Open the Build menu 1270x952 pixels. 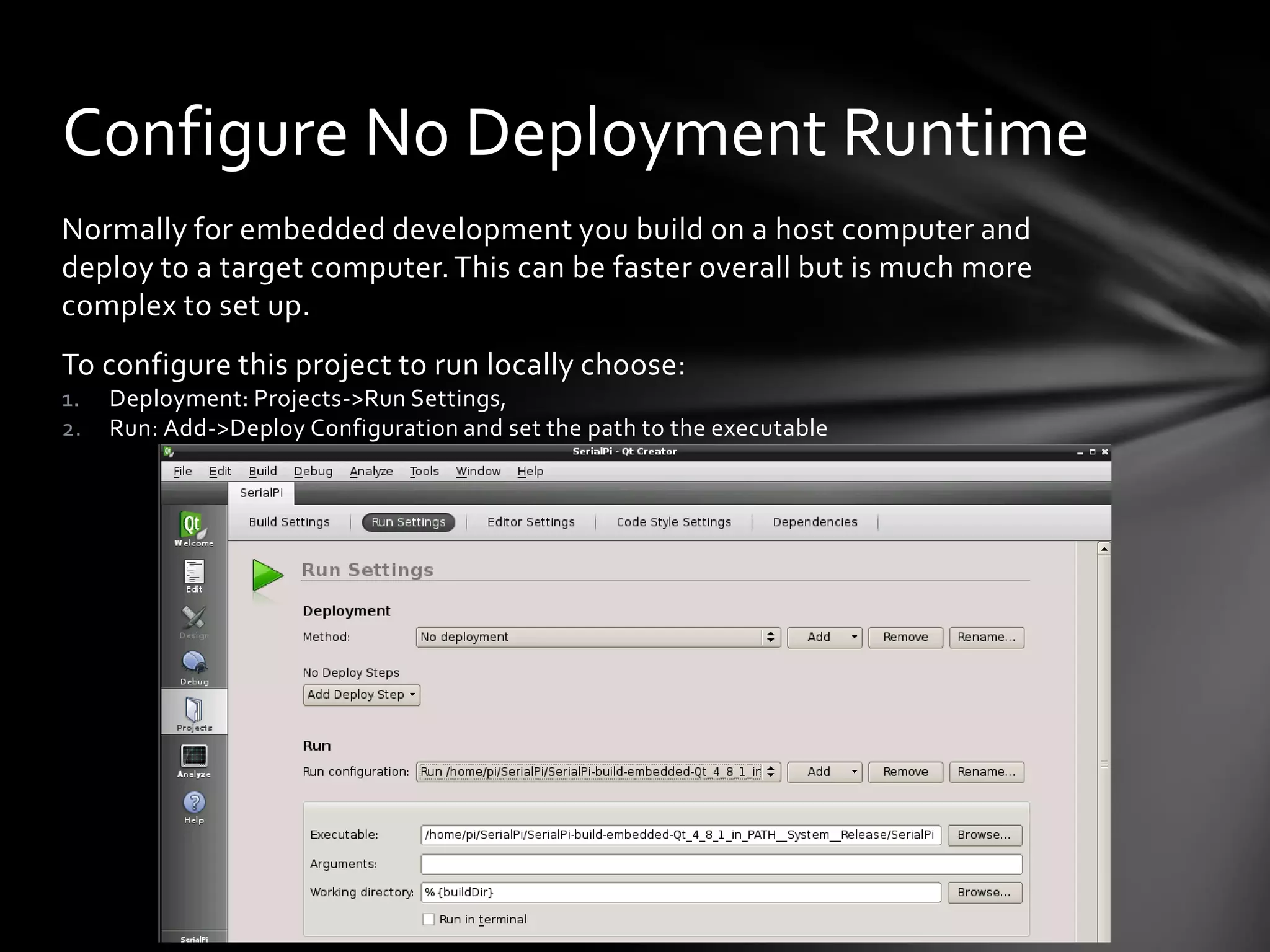(263, 471)
